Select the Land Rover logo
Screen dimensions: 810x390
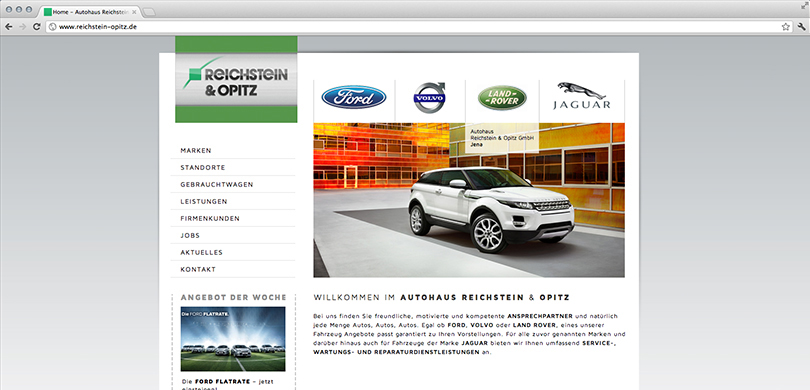pos(502,98)
